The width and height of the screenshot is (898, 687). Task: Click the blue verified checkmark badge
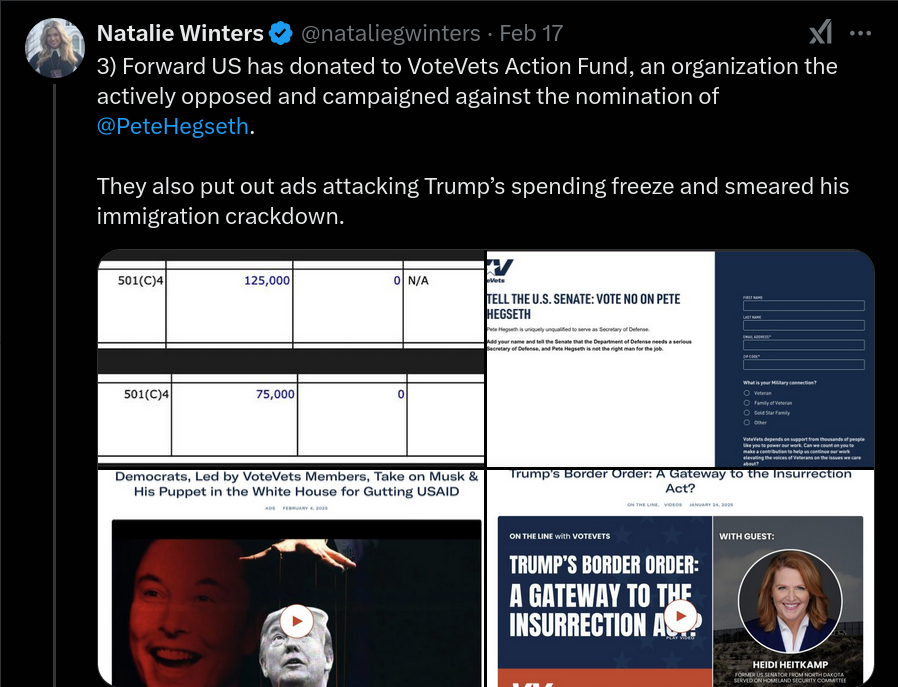pos(281,33)
